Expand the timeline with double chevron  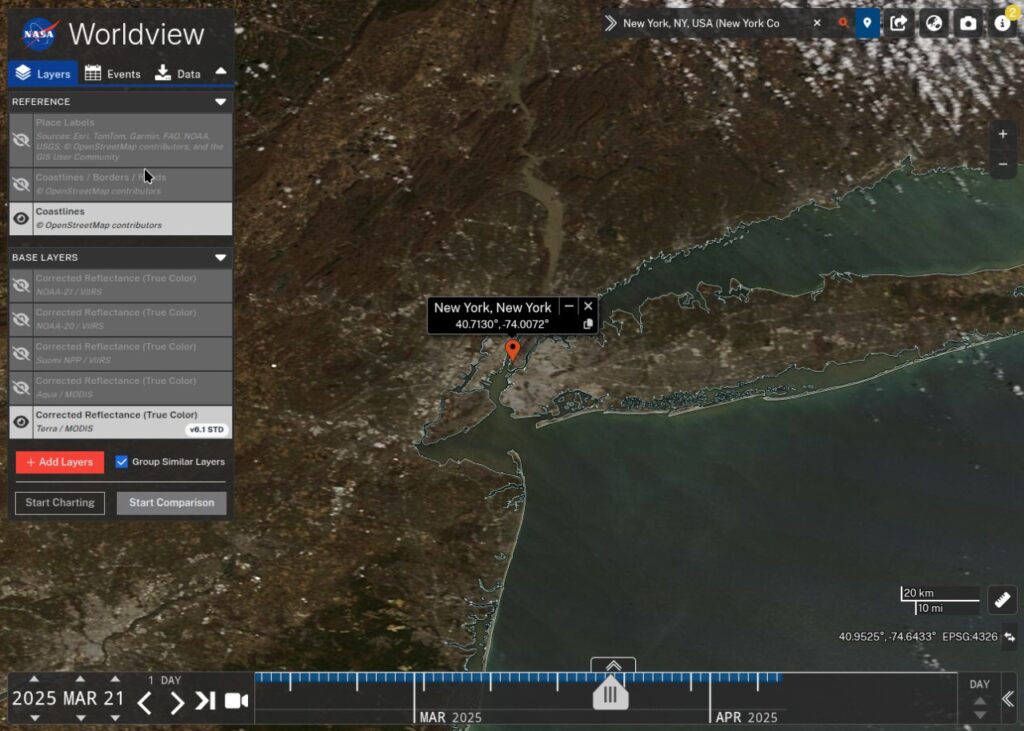tap(613, 665)
